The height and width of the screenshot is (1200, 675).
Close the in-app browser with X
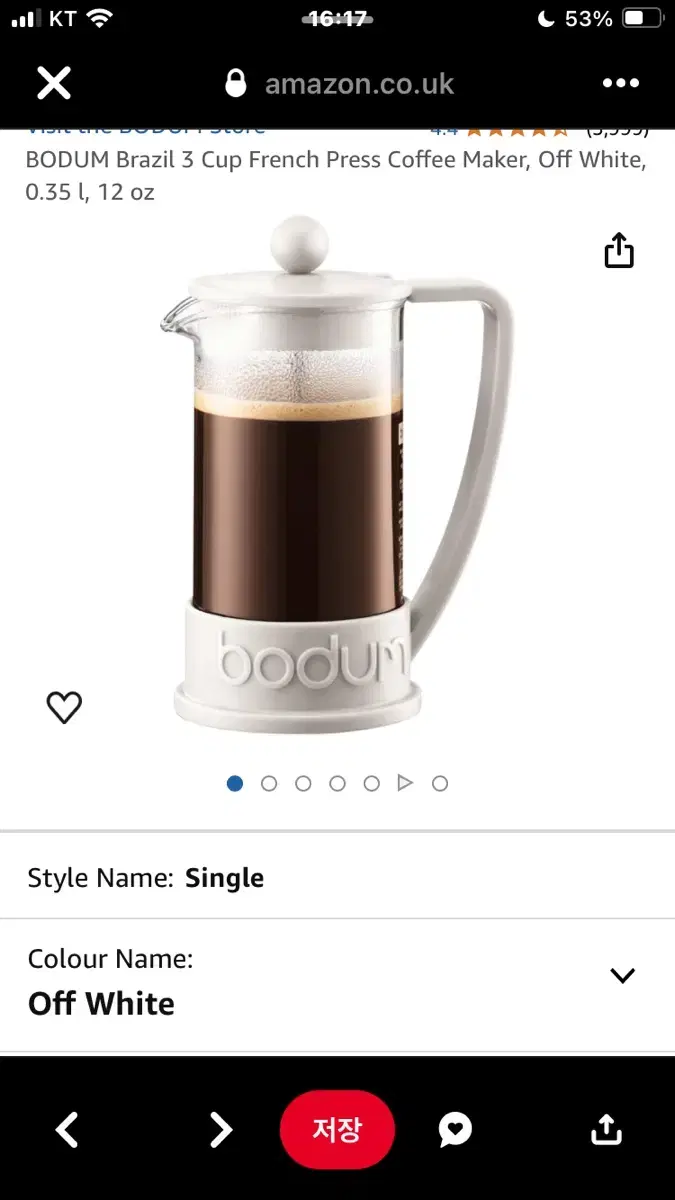pyautogui.click(x=54, y=83)
